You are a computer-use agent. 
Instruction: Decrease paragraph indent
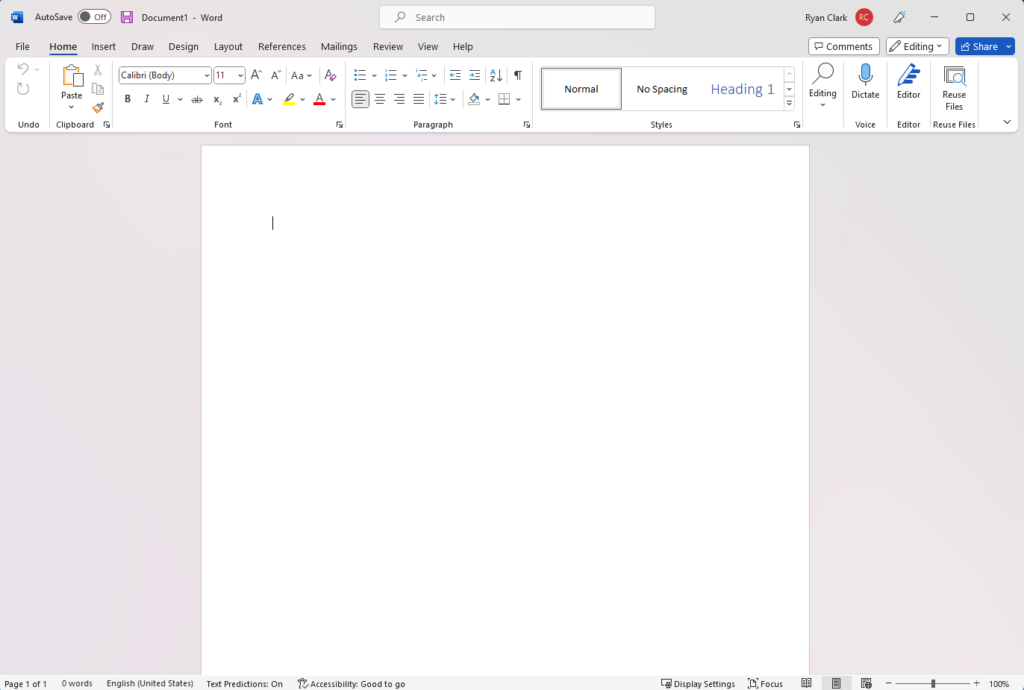point(455,75)
